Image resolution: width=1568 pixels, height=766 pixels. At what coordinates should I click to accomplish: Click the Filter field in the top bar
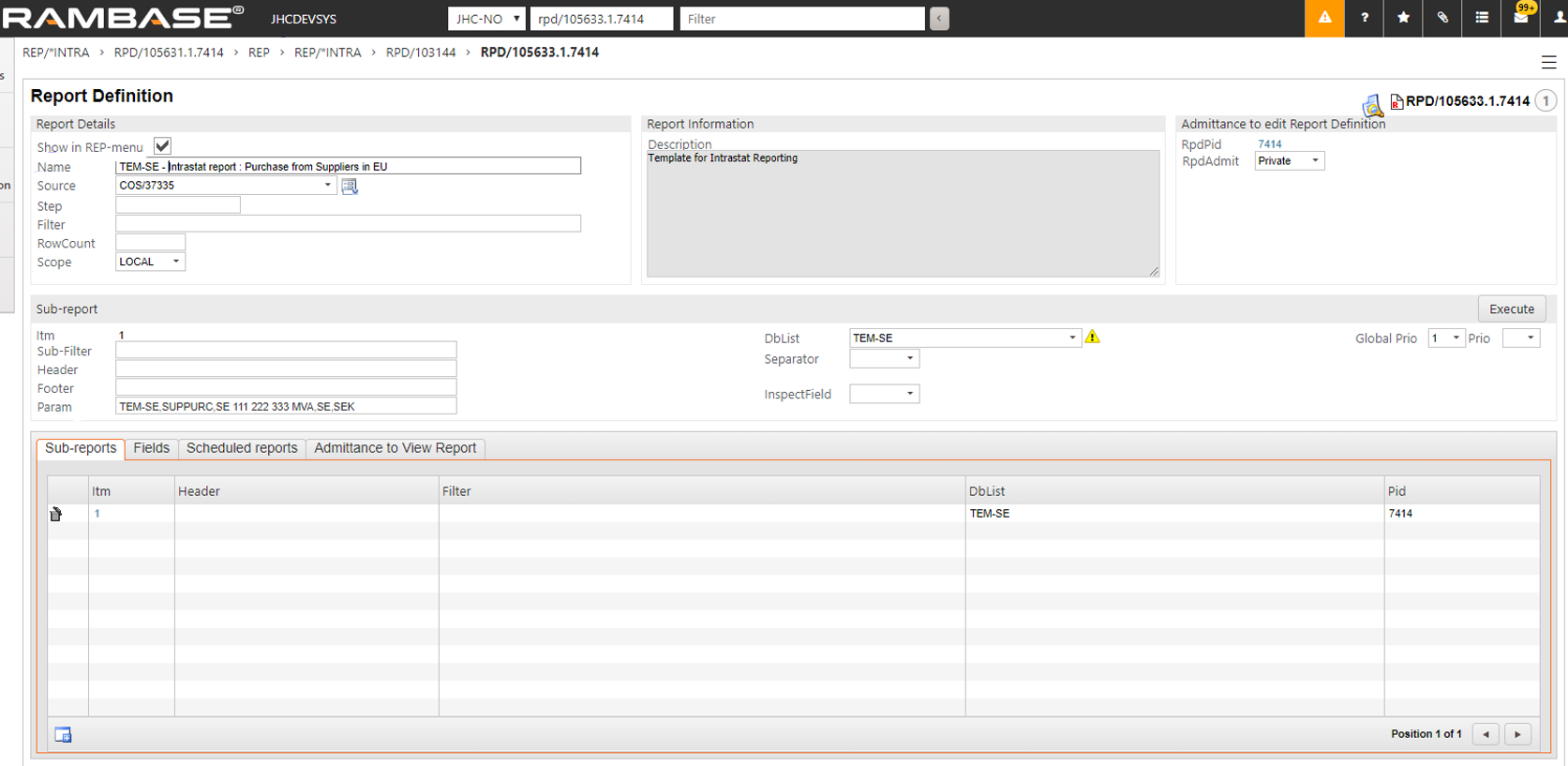point(802,19)
